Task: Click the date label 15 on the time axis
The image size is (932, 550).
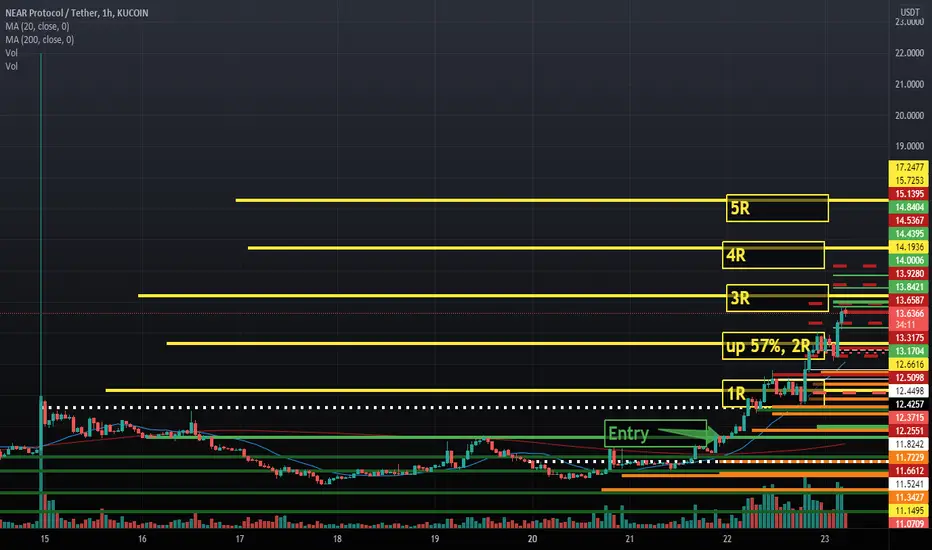Action: click(45, 539)
